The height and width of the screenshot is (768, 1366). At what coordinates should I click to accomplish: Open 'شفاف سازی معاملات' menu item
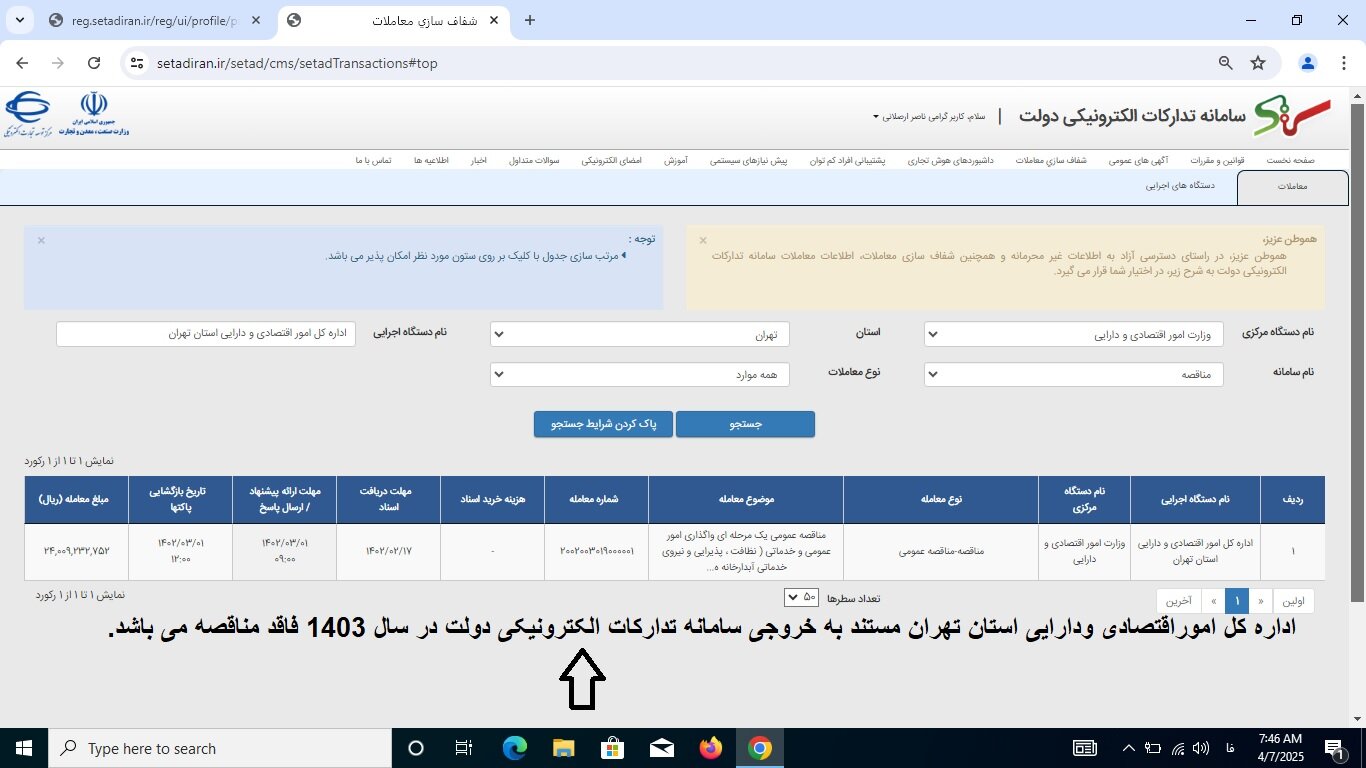[1051, 160]
